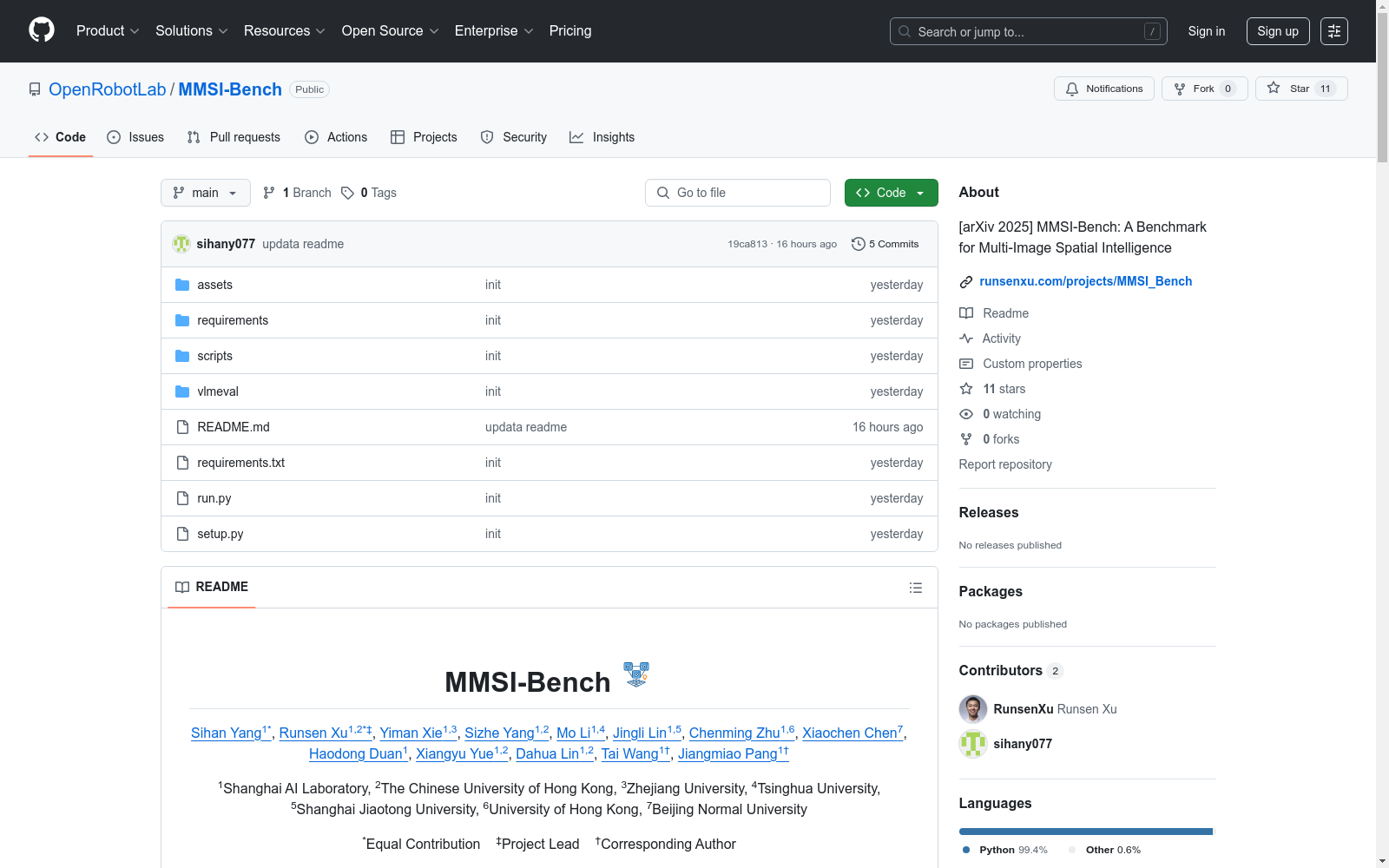Expand the Solutions menu
1389x868 pixels.
[x=192, y=31]
